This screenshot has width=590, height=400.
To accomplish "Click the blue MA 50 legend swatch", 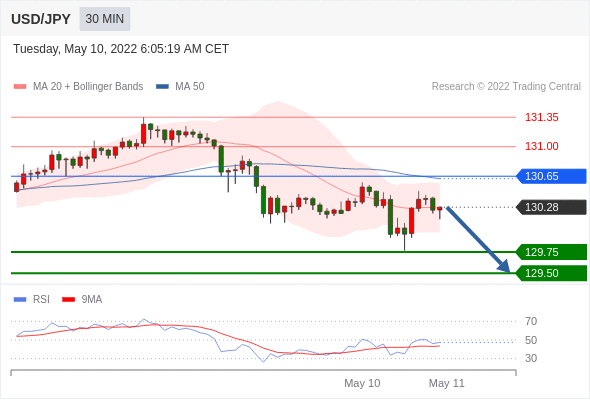I will 163,87.
